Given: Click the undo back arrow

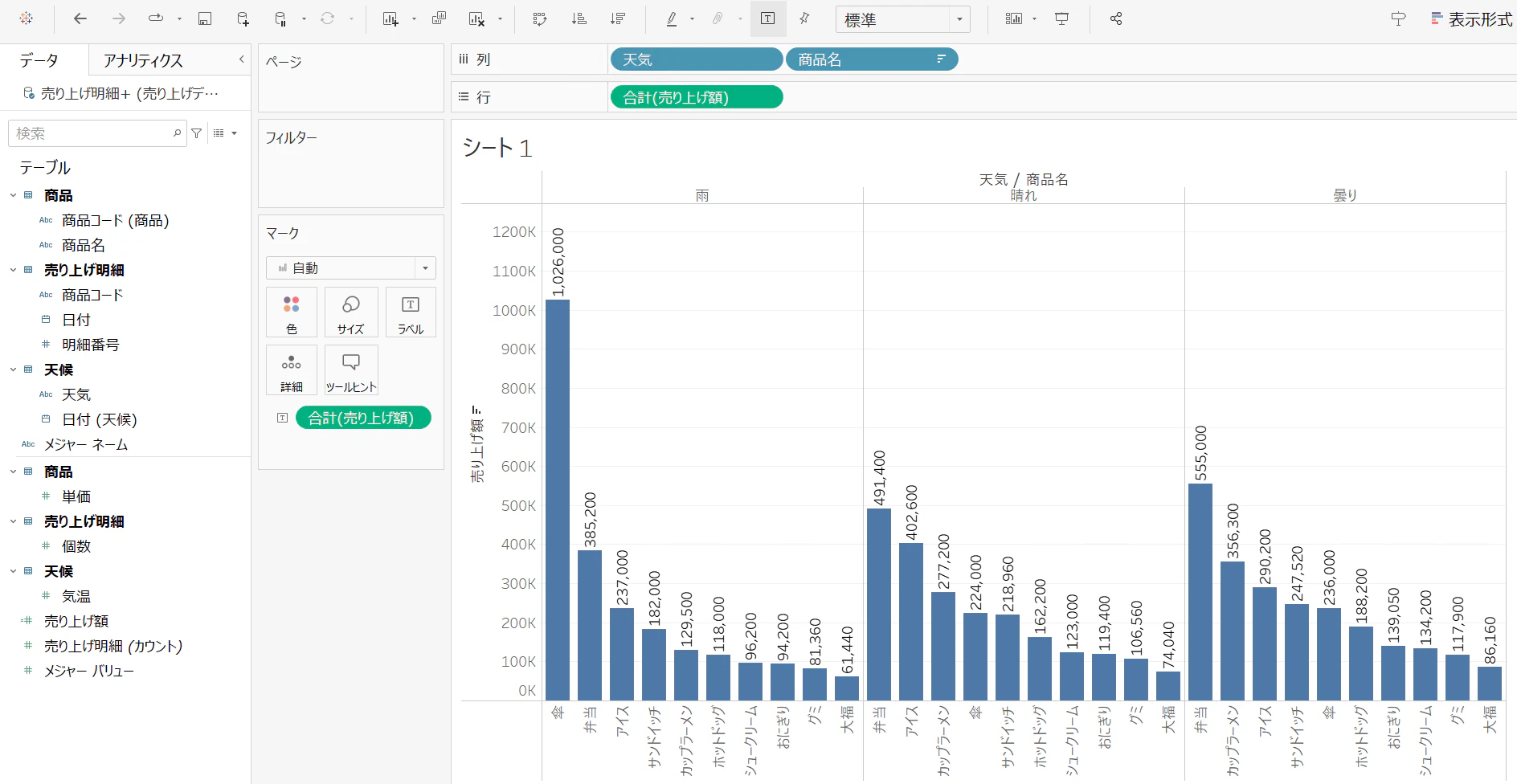Looking at the screenshot, I should pyautogui.click(x=80, y=18).
